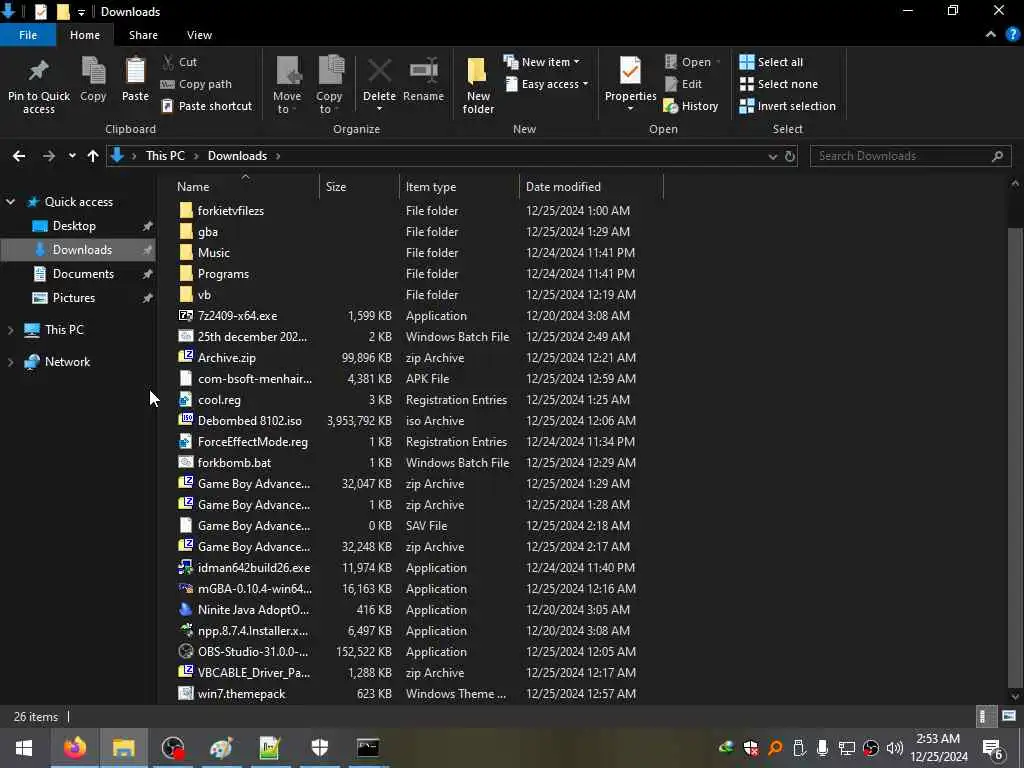
Task: Open the Help question mark icon
Action: click(x=1013, y=35)
